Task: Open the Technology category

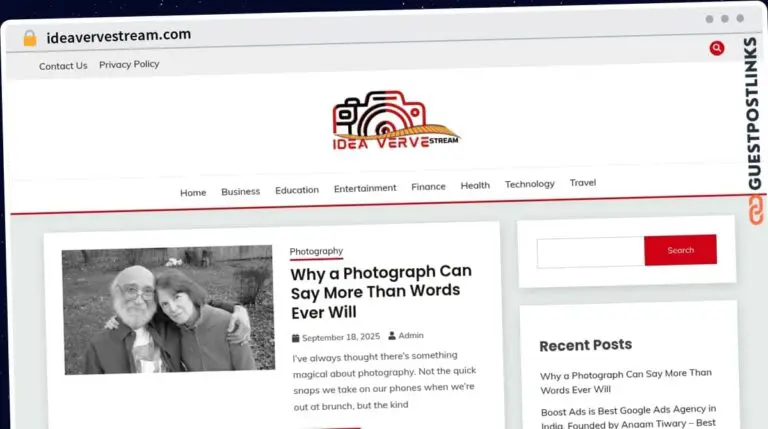Action: (x=529, y=184)
